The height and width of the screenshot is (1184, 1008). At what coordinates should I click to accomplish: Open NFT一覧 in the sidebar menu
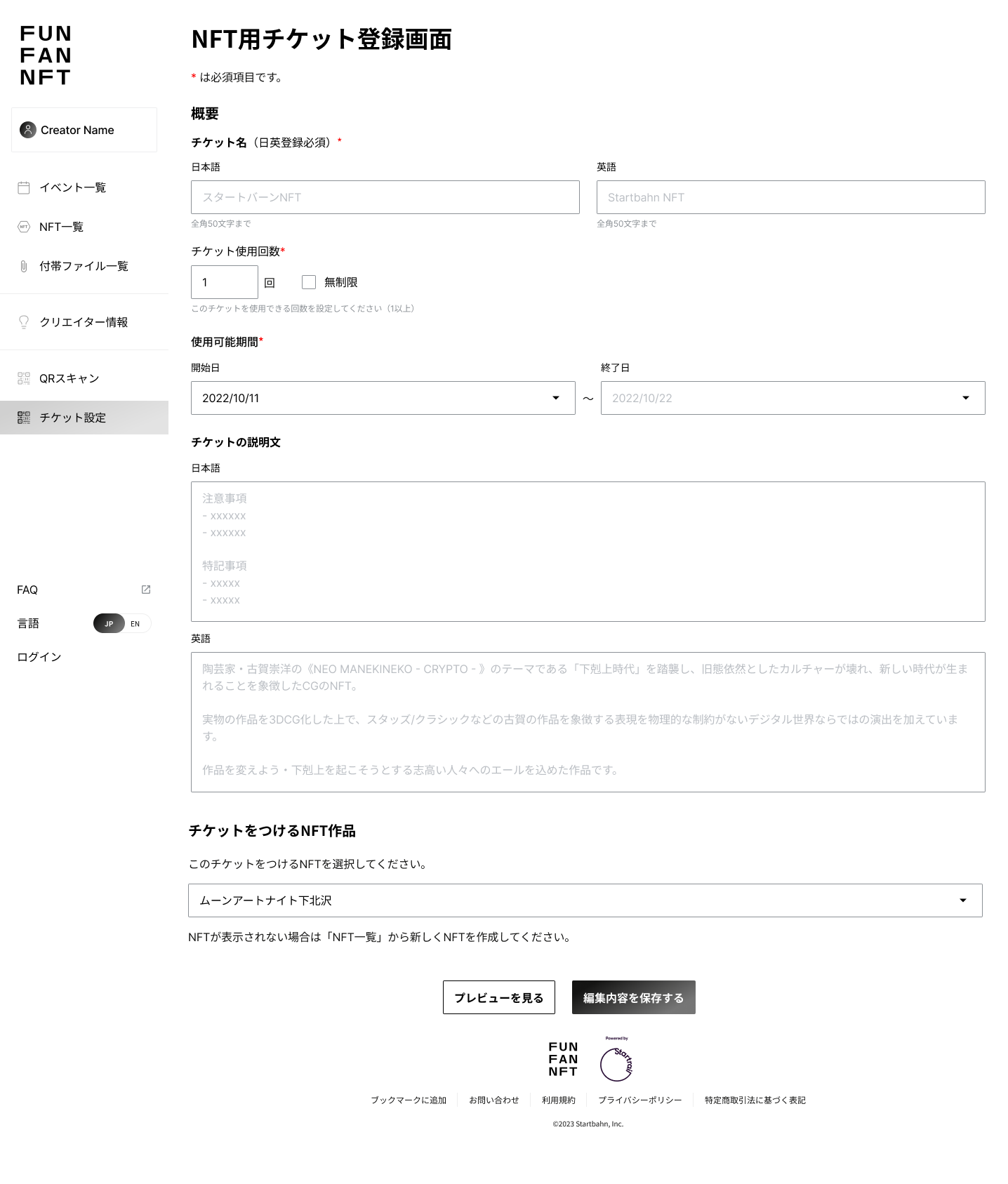pyautogui.click(x=61, y=227)
